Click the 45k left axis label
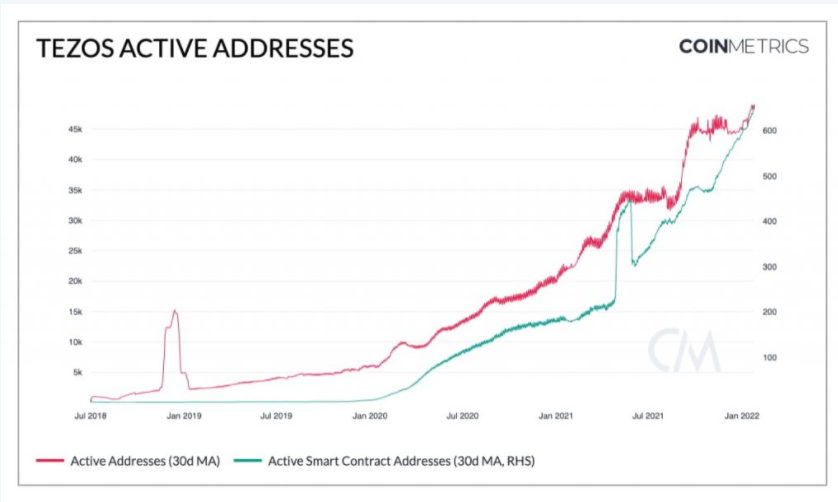 coord(75,129)
